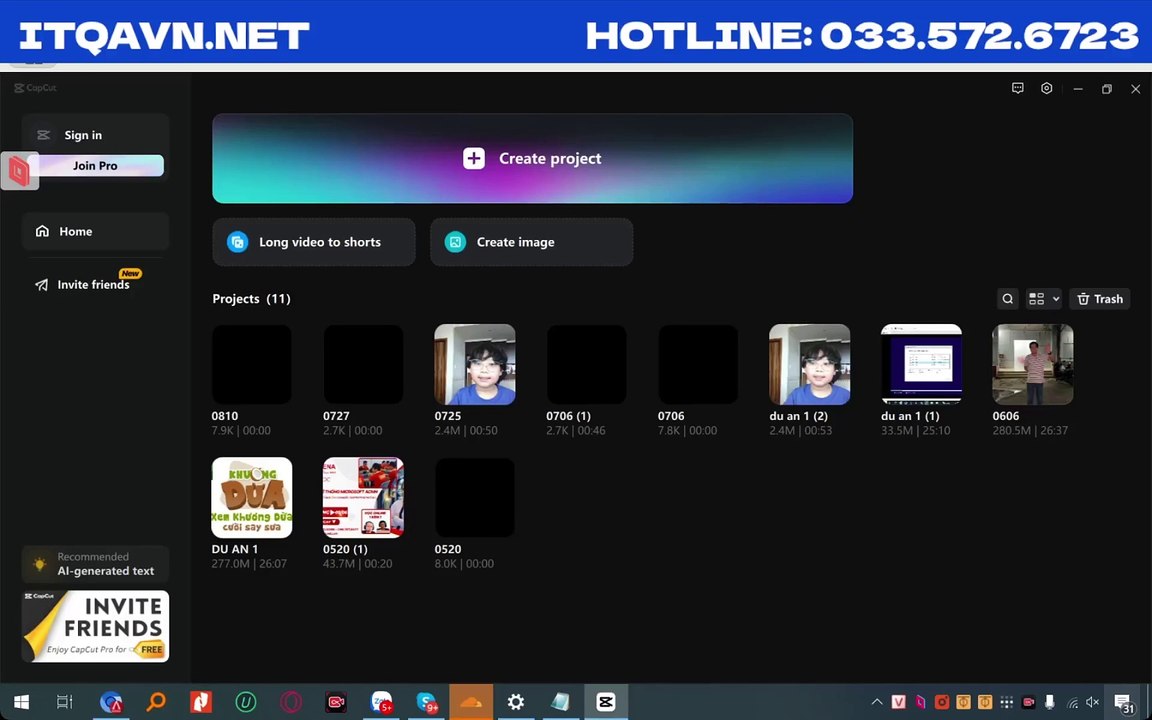
Task: Open the DU AN 1 project thumbnail
Action: pos(252,497)
